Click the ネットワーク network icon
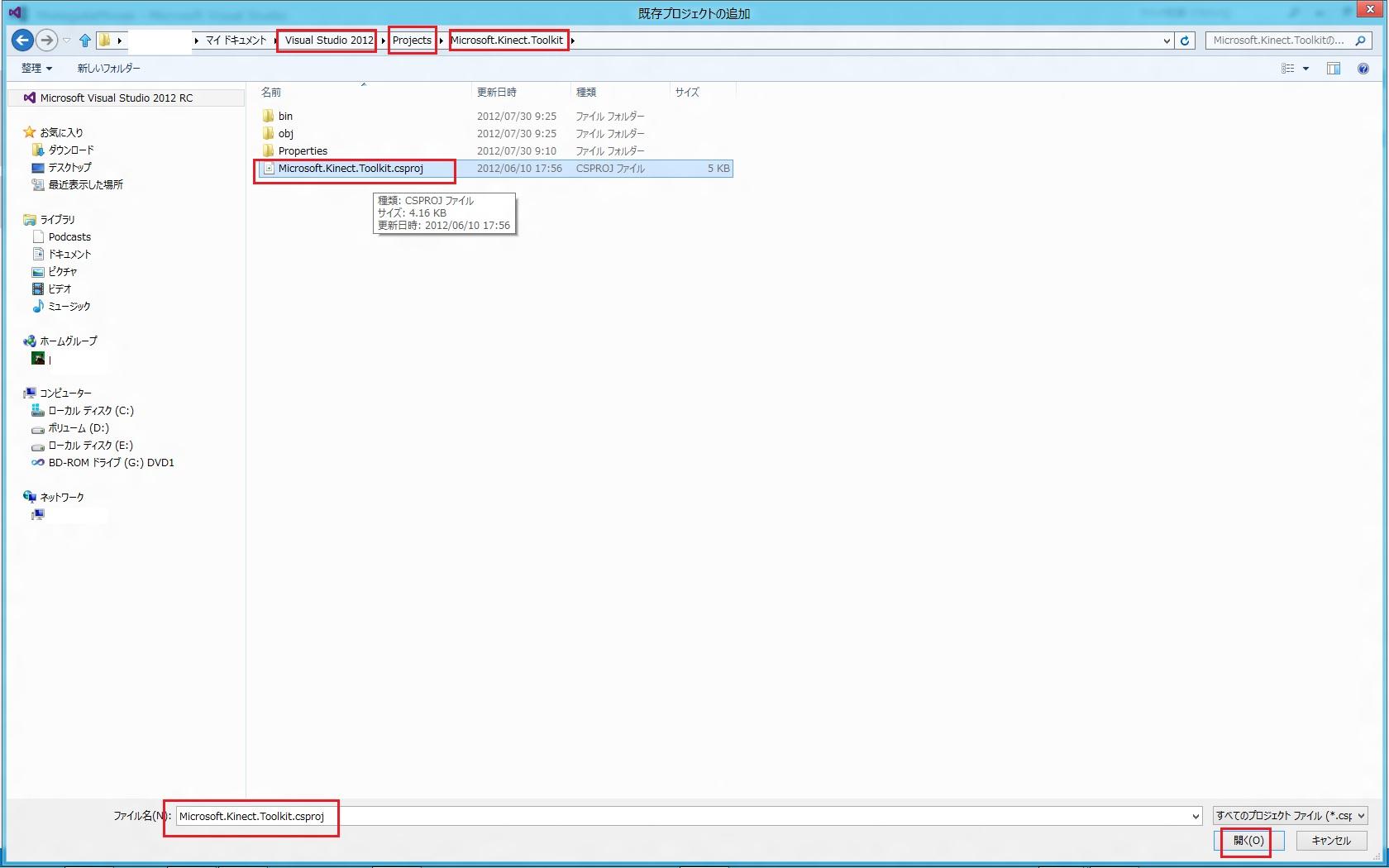Image resolution: width=1389 pixels, height=868 pixels. (x=30, y=497)
